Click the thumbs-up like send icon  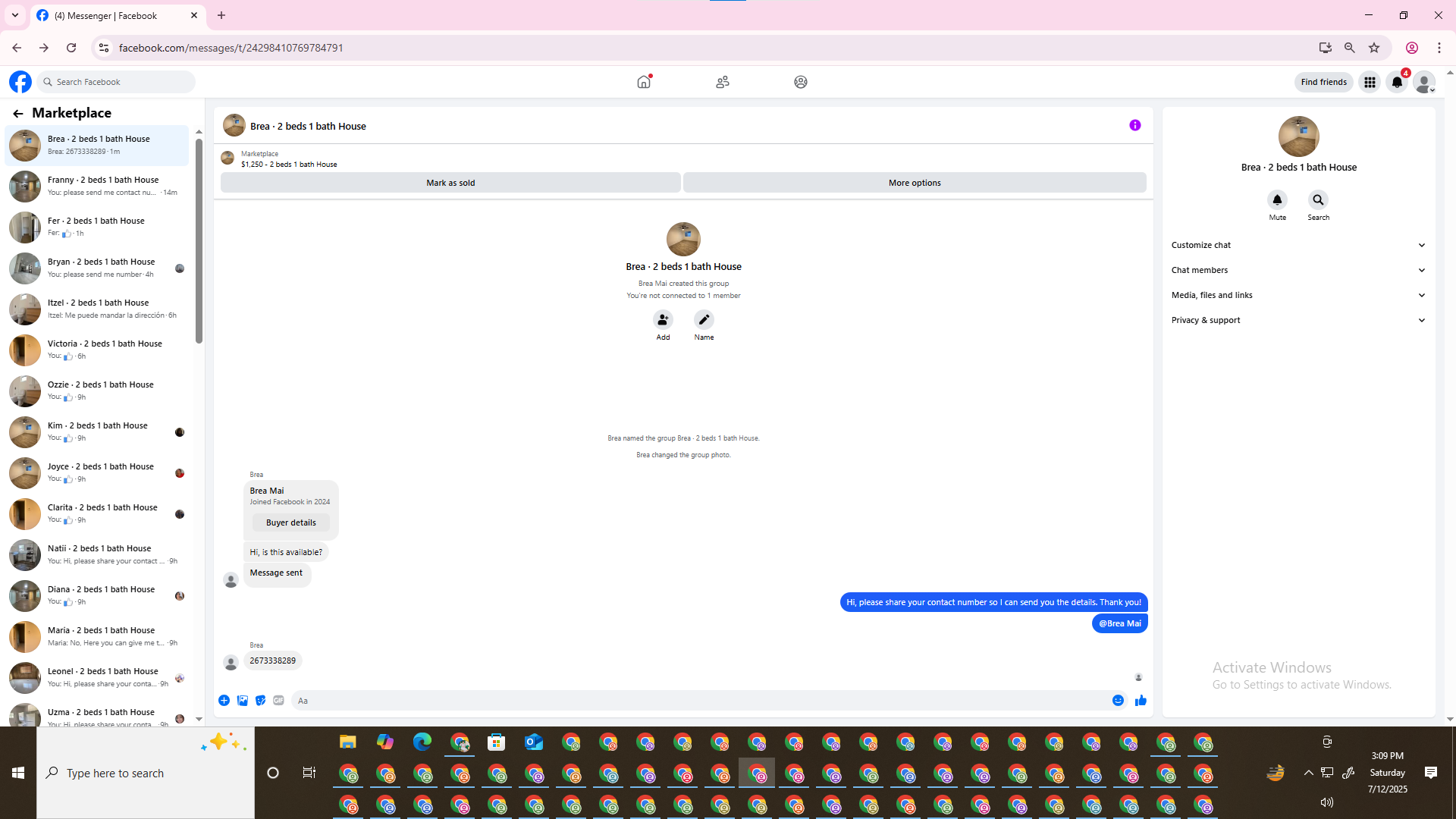[1141, 701]
